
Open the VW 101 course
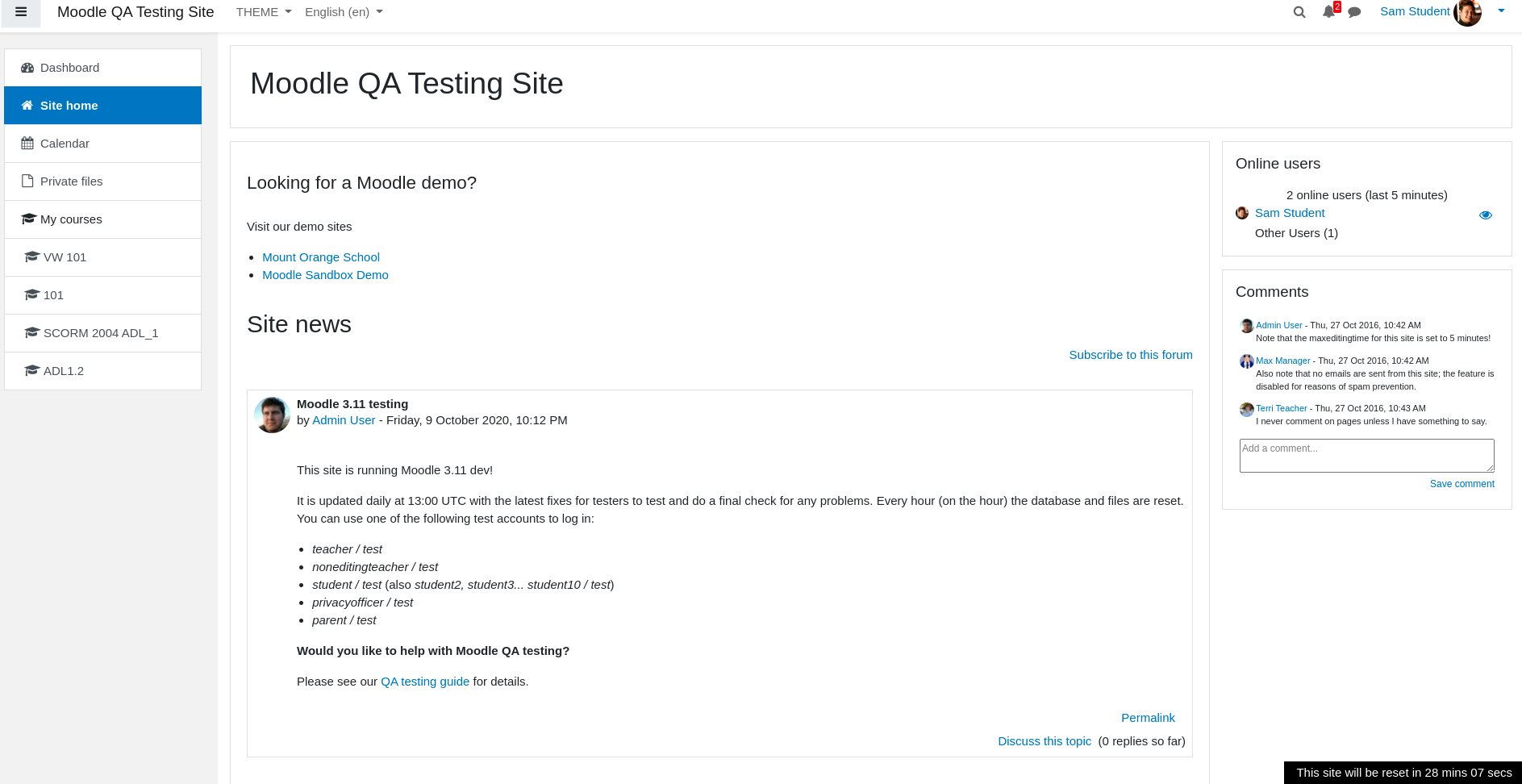point(102,257)
